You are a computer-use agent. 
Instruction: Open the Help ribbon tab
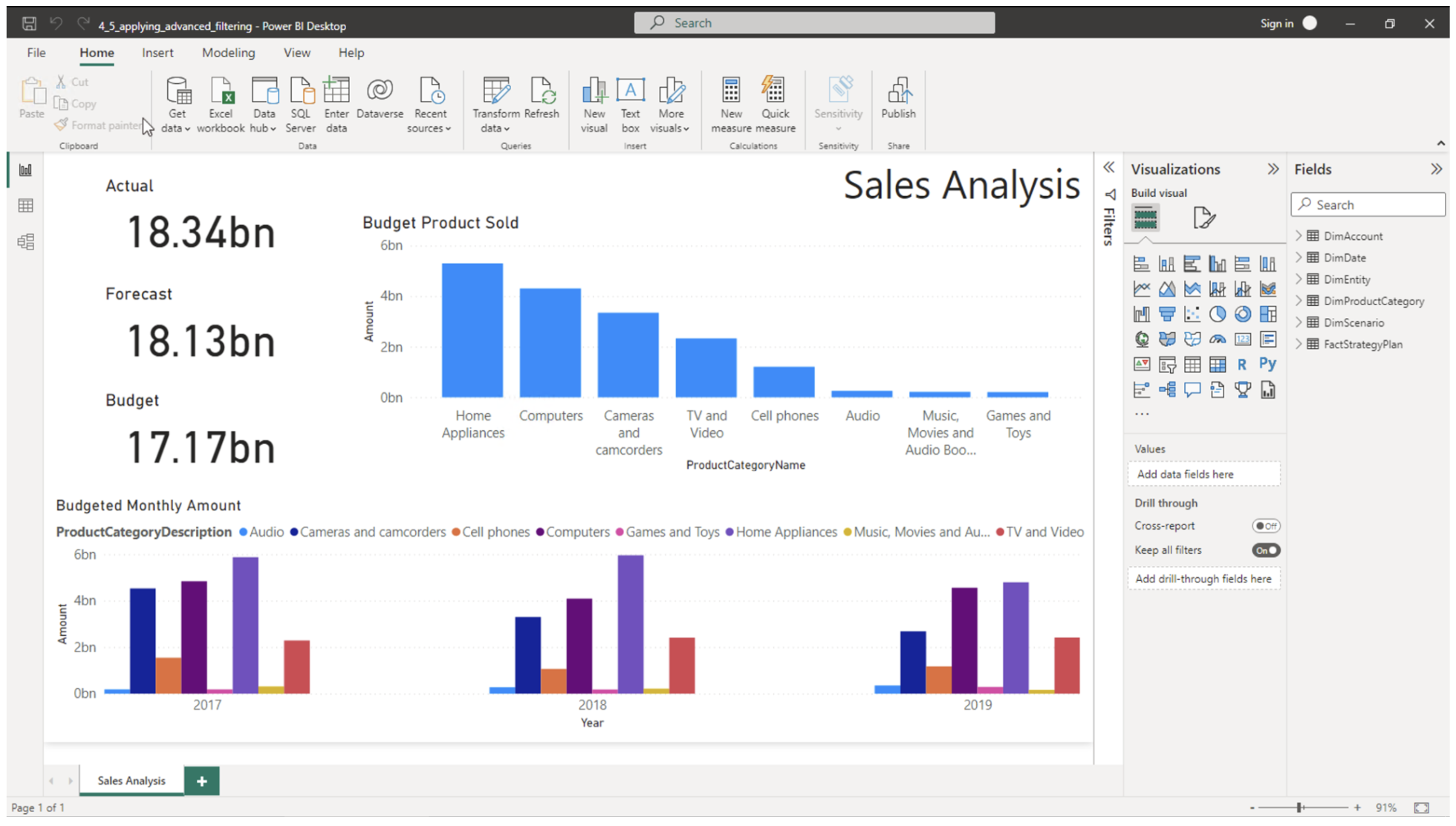[x=351, y=53]
